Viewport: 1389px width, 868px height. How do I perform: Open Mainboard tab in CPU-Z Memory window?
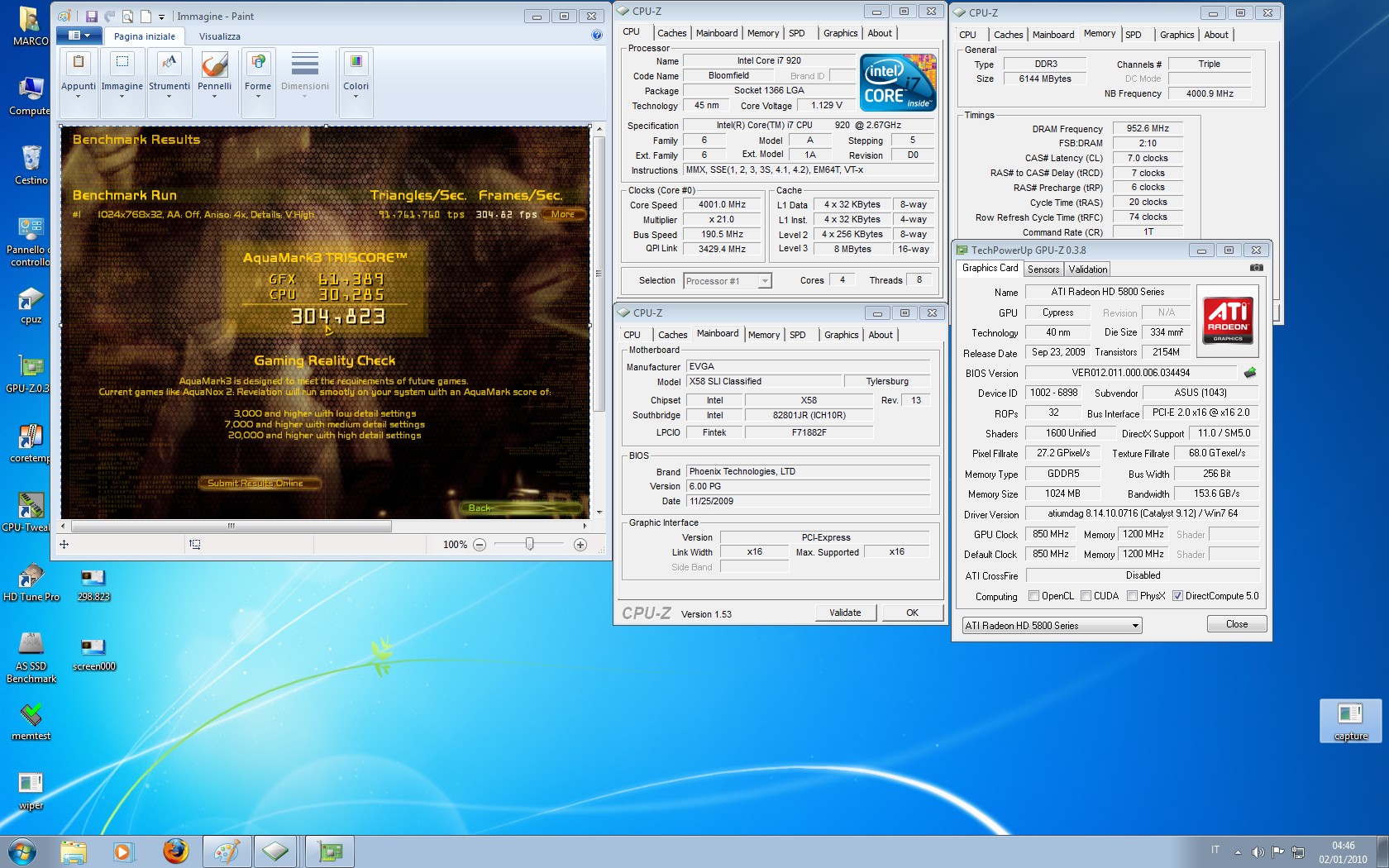[x=1053, y=35]
